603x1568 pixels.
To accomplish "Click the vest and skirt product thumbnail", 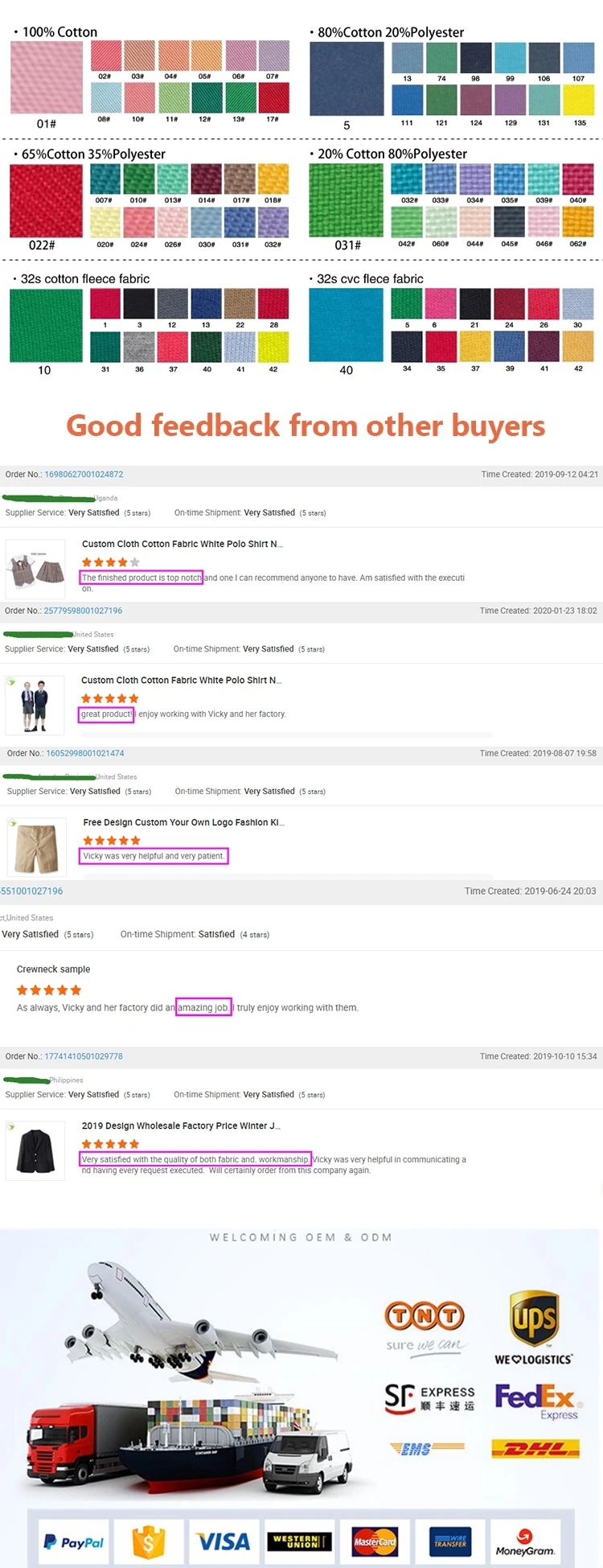I will click(x=35, y=568).
